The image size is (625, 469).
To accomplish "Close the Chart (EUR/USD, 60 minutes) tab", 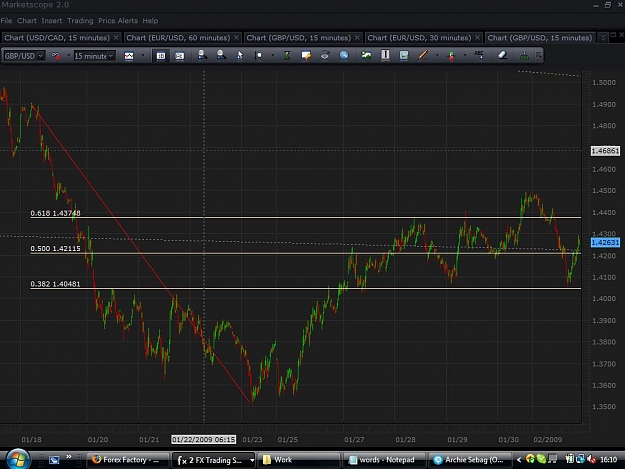I will click(x=236, y=37).
